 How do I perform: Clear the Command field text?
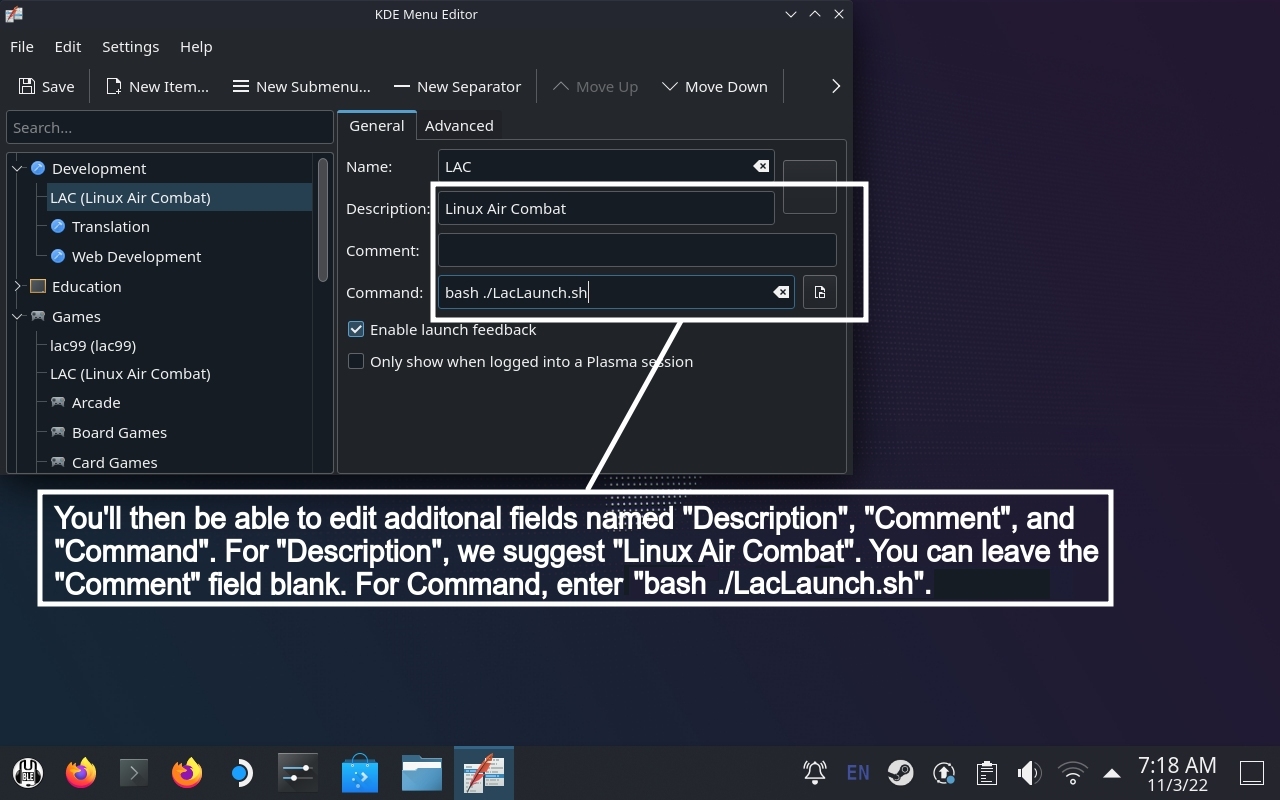pyautogui.click(x=781, y=292)
